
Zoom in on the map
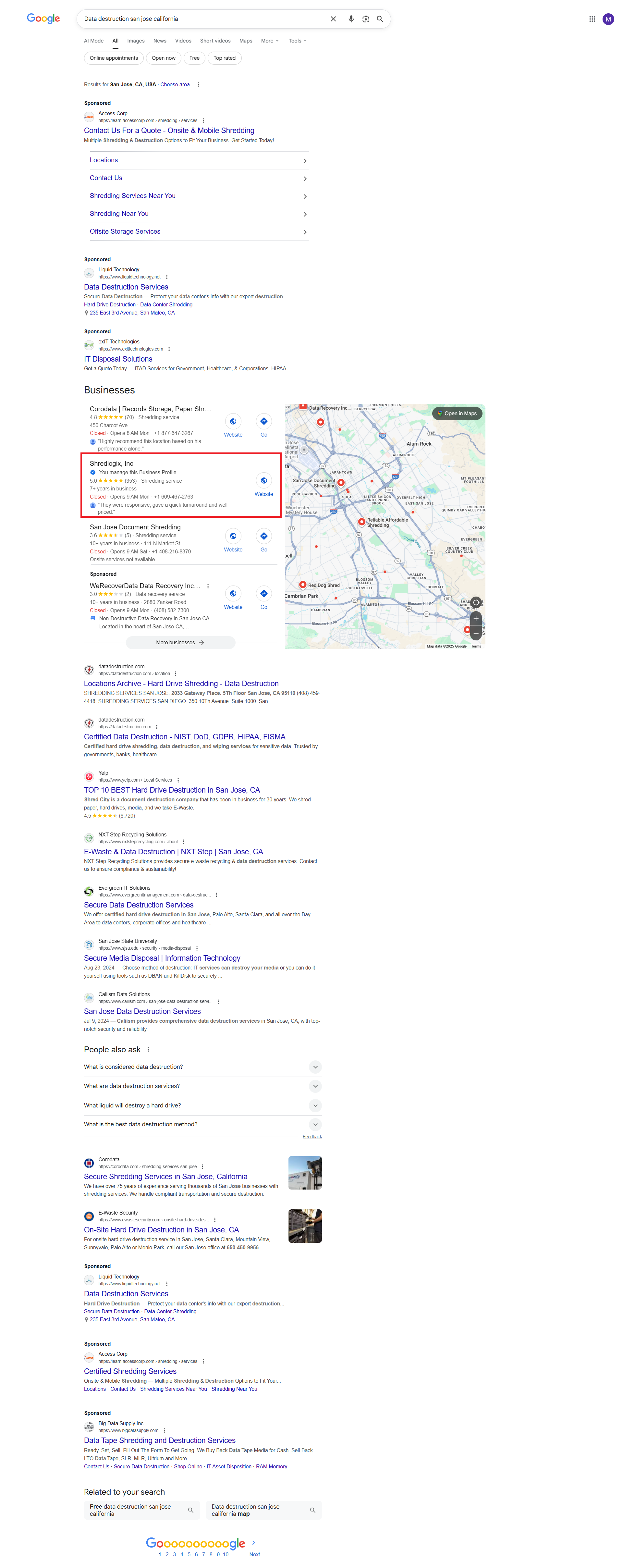pyautogui.click(x=476, y=618)
